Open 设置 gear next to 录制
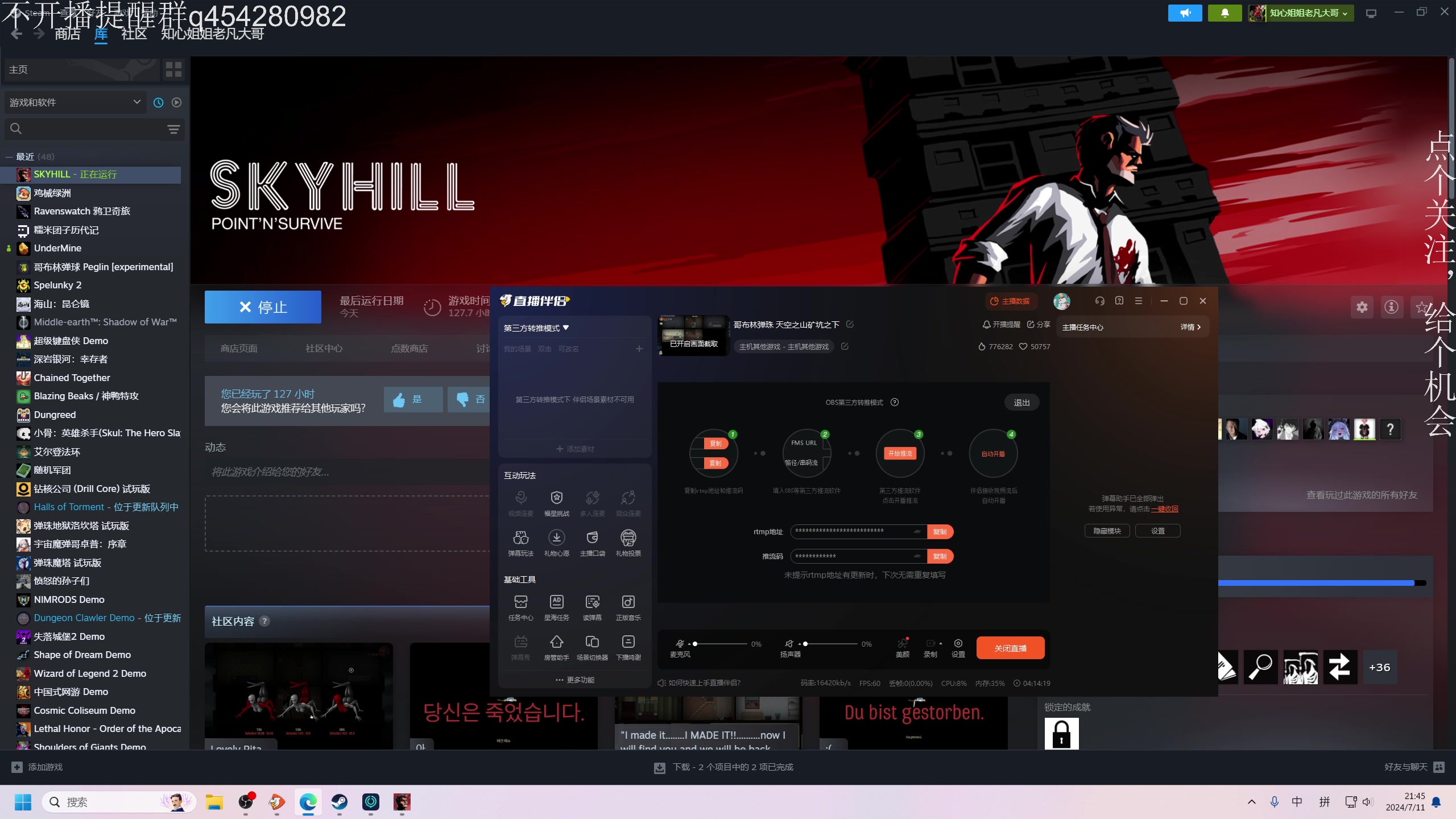Image resolution: width=1456 pixels, height=819 pixels. pos(958,647)
